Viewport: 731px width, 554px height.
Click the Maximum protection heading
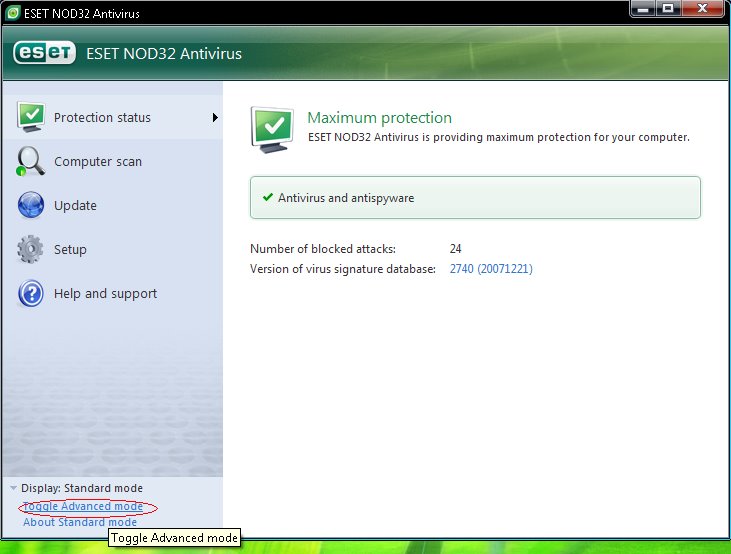(379, 118)
